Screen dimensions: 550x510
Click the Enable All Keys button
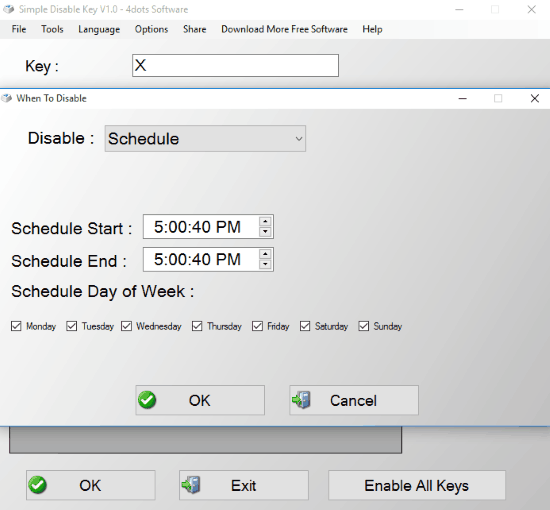pos(417,485)
